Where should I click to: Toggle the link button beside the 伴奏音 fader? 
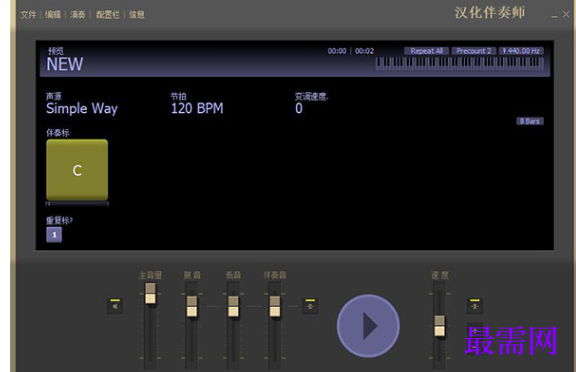pyautogui.click(x=310, y=306)
